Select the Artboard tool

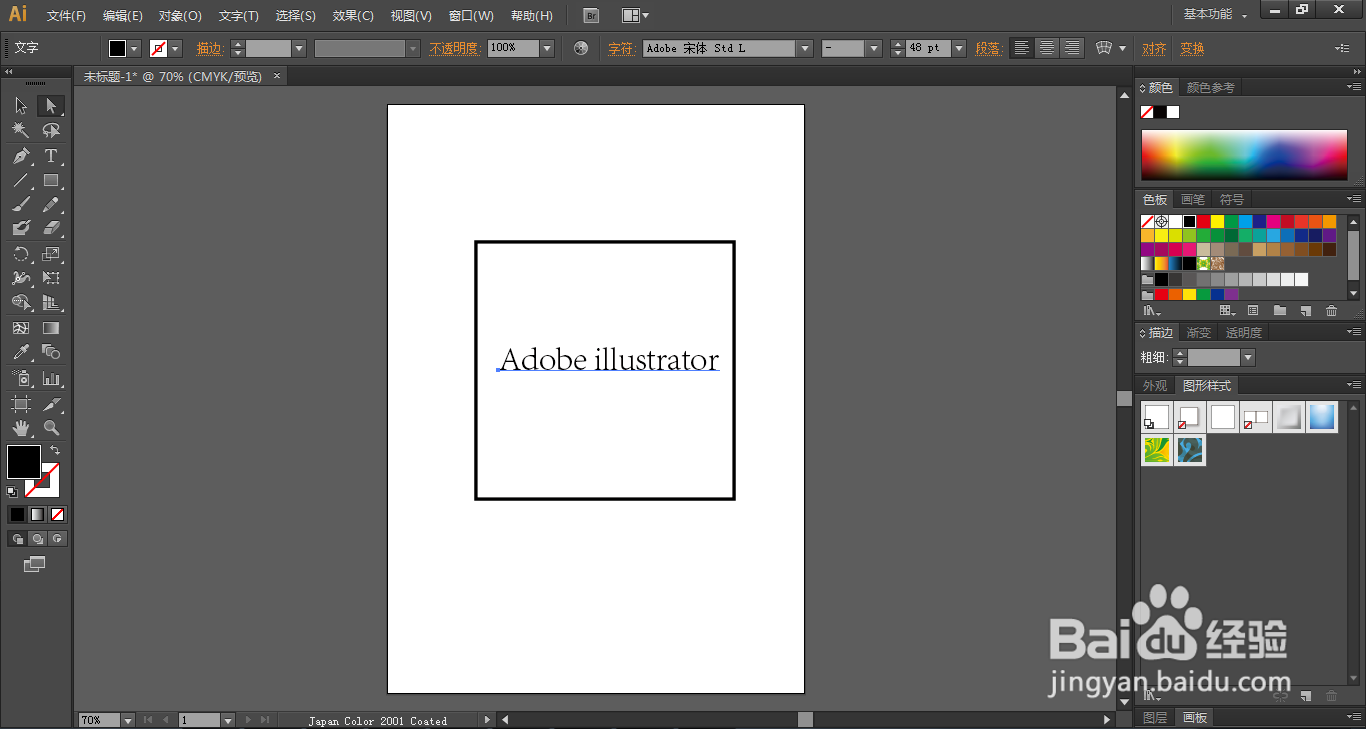pos(21,404)
